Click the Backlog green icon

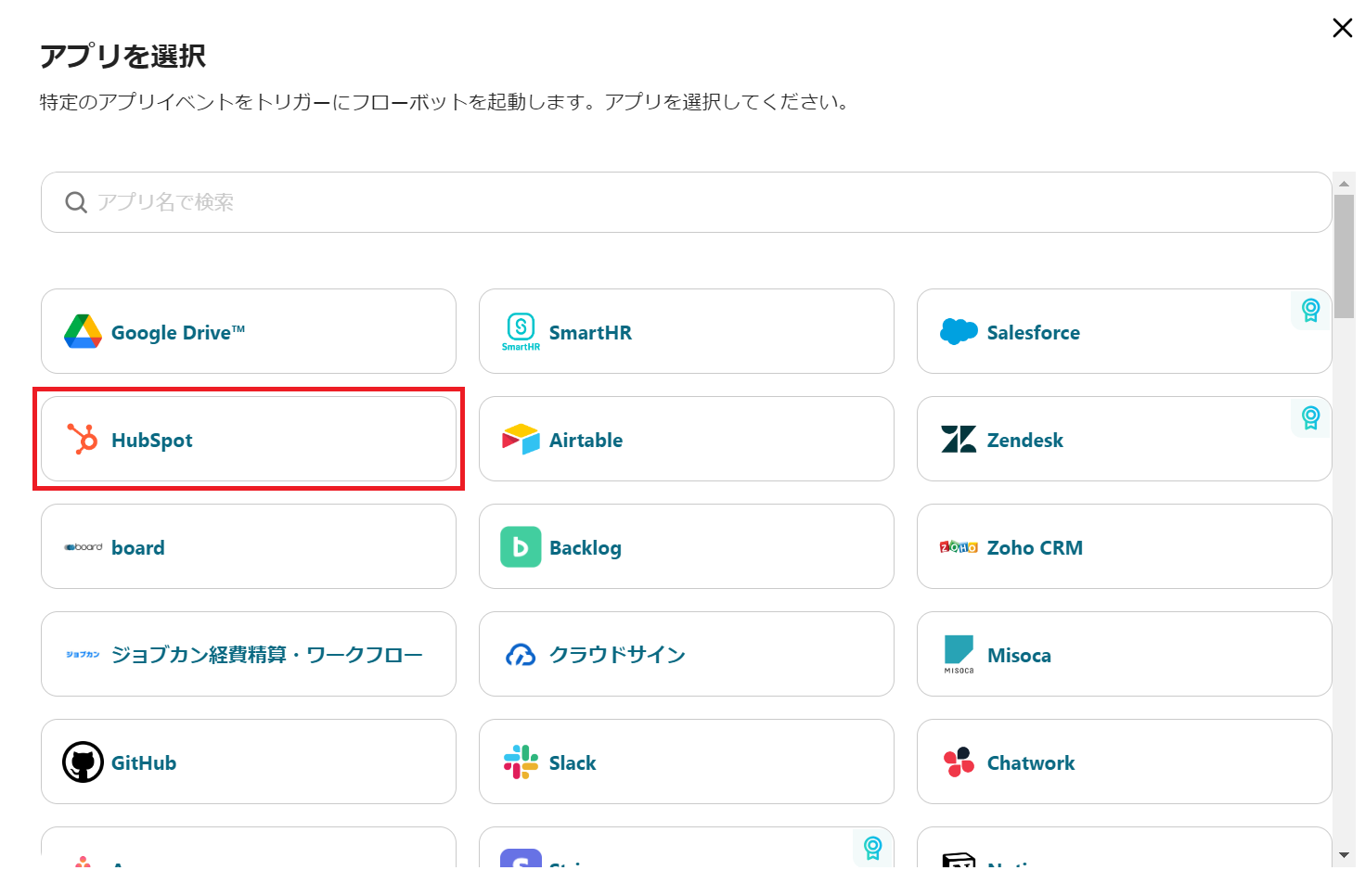(521, 546)
